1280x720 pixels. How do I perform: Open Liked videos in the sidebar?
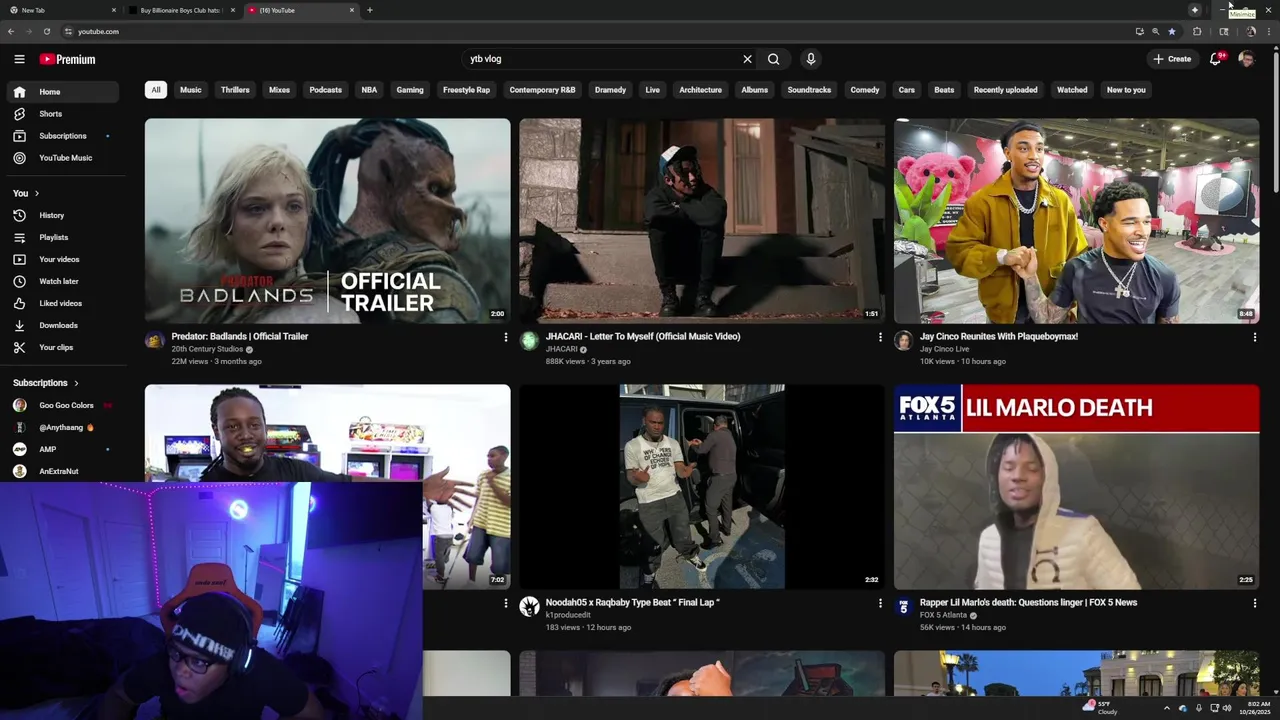click(x=63, y=303)
